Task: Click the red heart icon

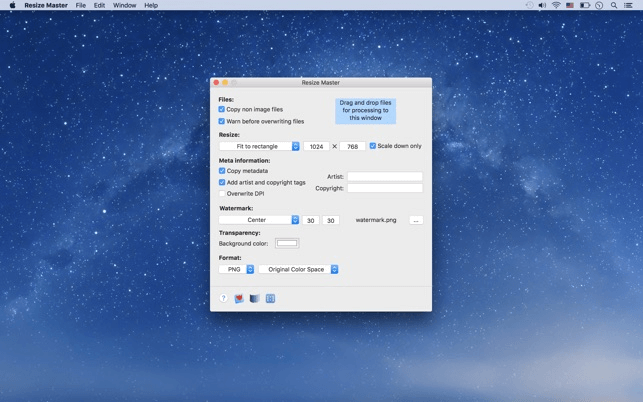Action: (x=239, y=298)
